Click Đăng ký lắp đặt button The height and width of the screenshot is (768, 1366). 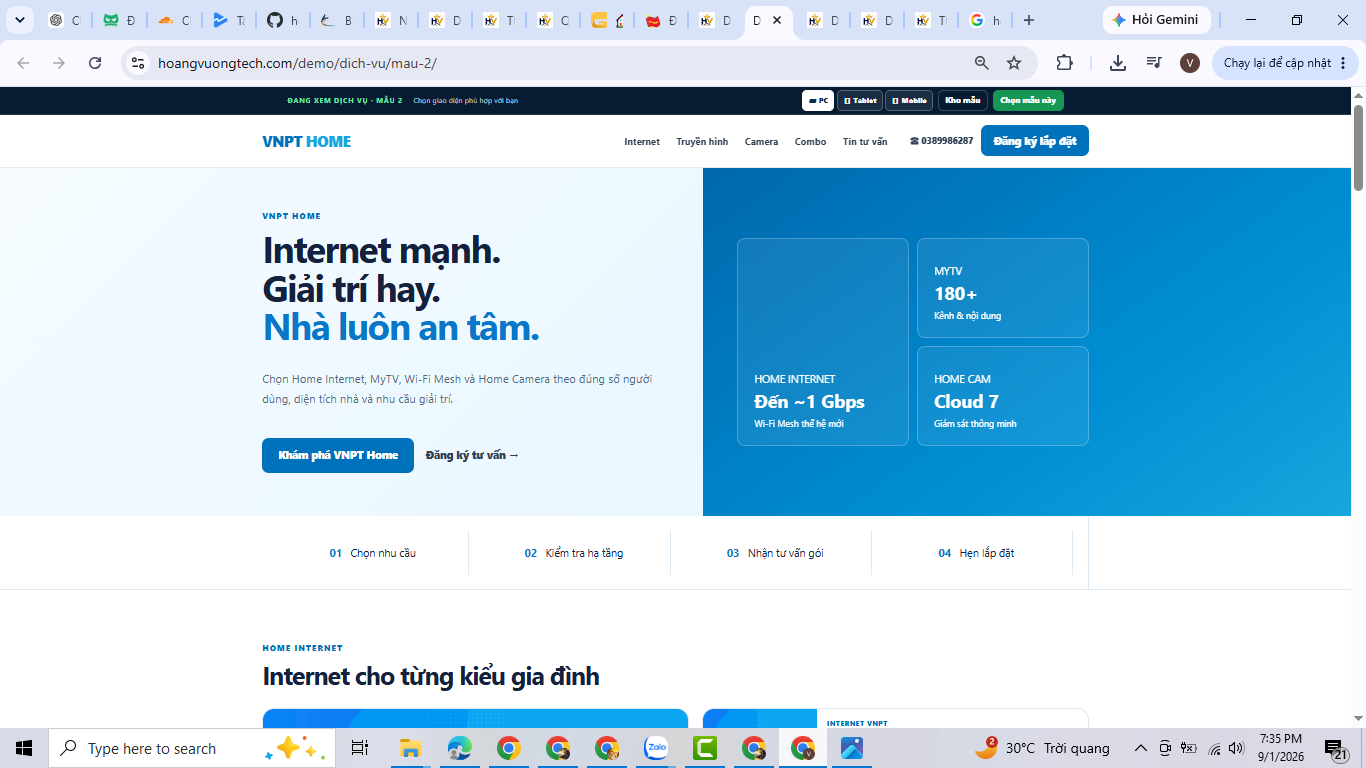coord(1034,141)
